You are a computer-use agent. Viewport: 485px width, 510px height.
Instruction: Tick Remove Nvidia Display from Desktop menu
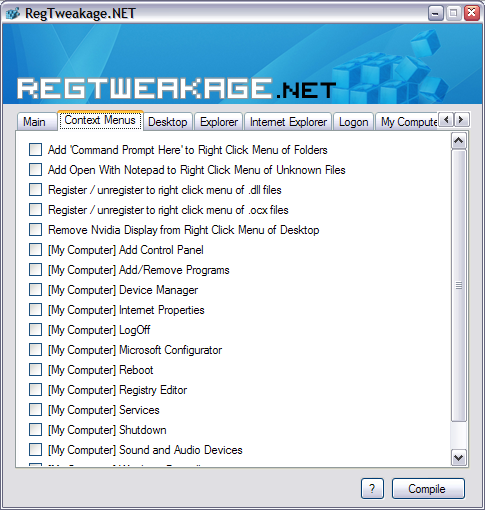35,230
